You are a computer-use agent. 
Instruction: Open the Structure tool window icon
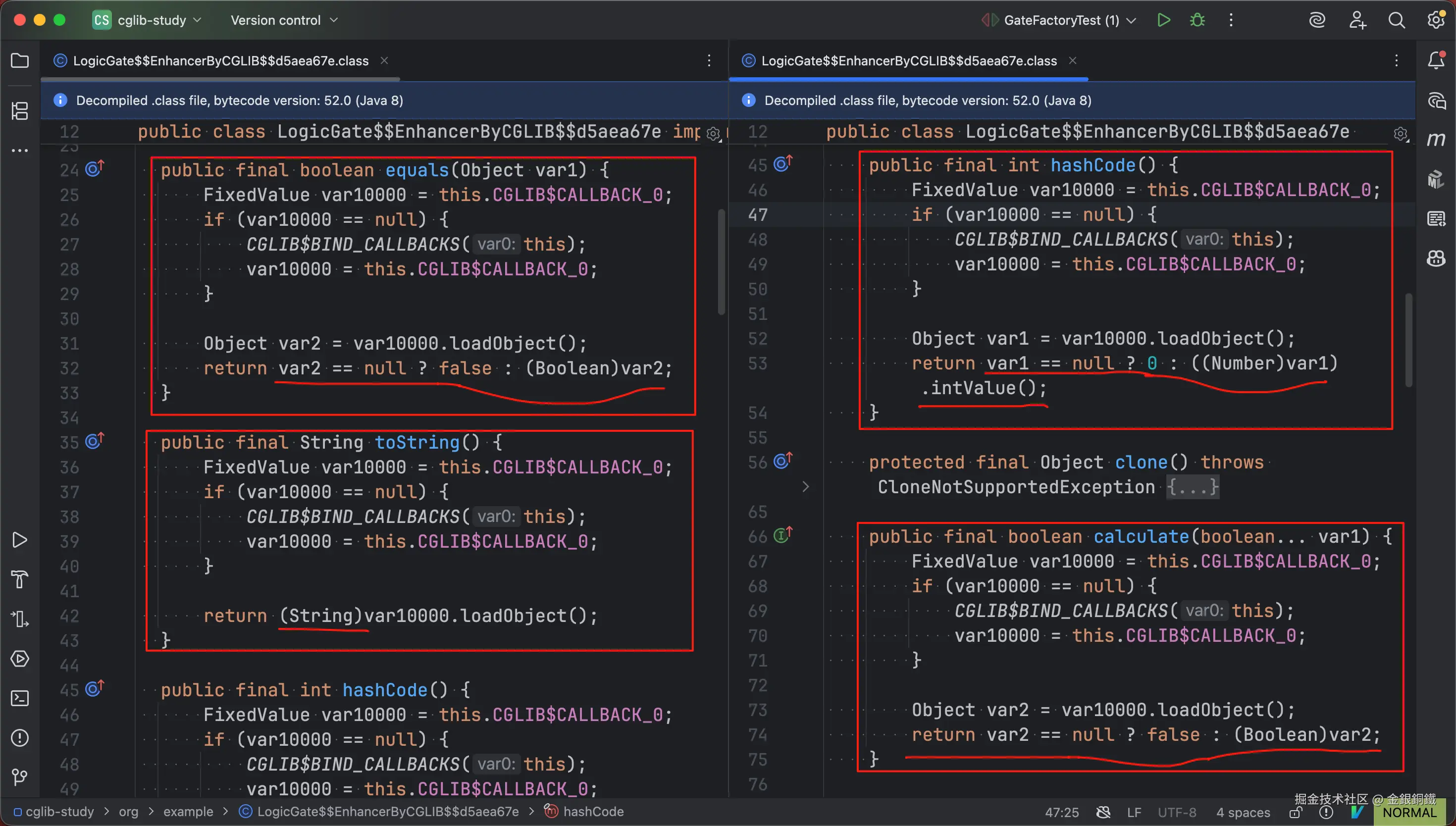click(20, 110)
